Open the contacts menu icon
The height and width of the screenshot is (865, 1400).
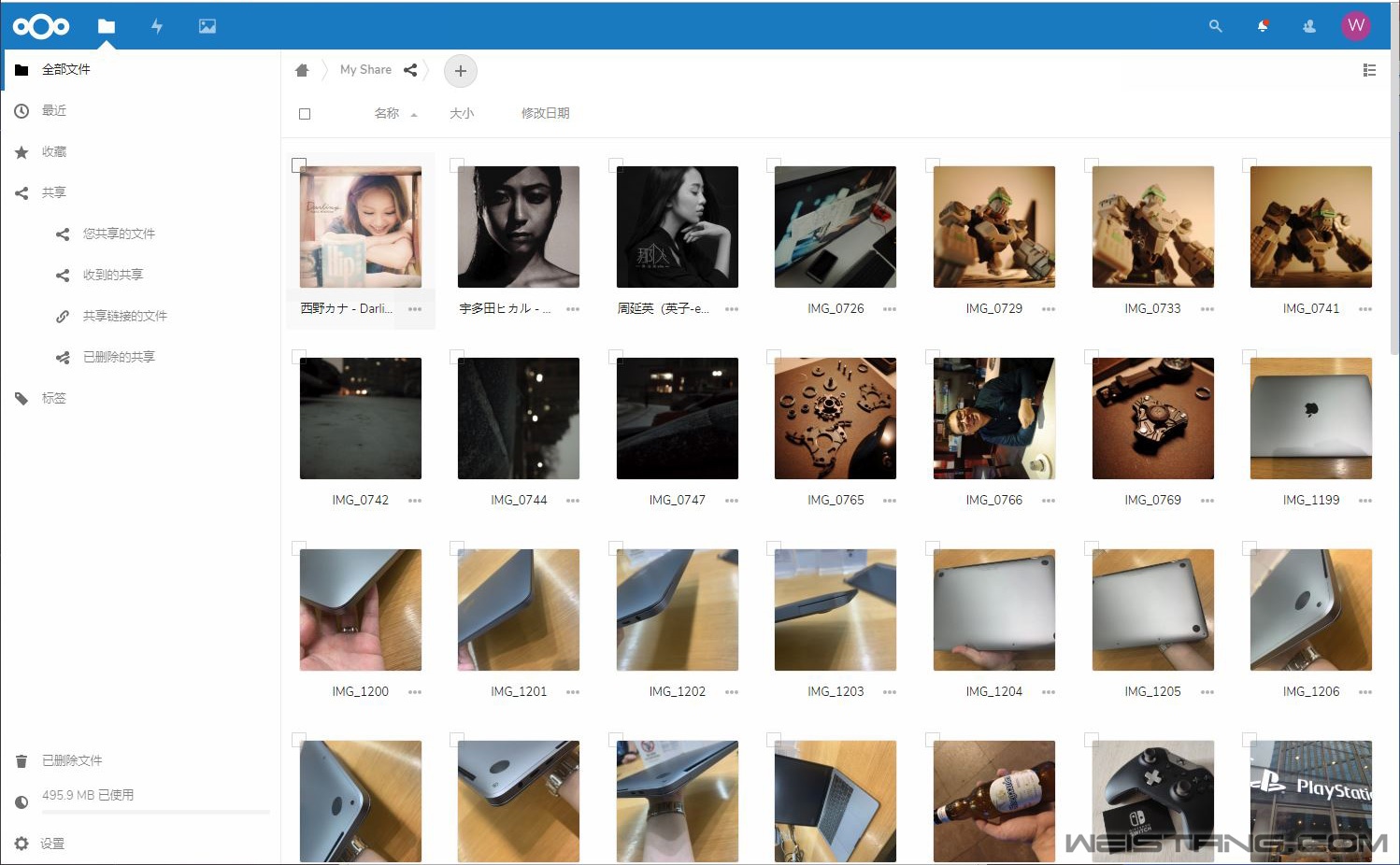point(1309,26)
